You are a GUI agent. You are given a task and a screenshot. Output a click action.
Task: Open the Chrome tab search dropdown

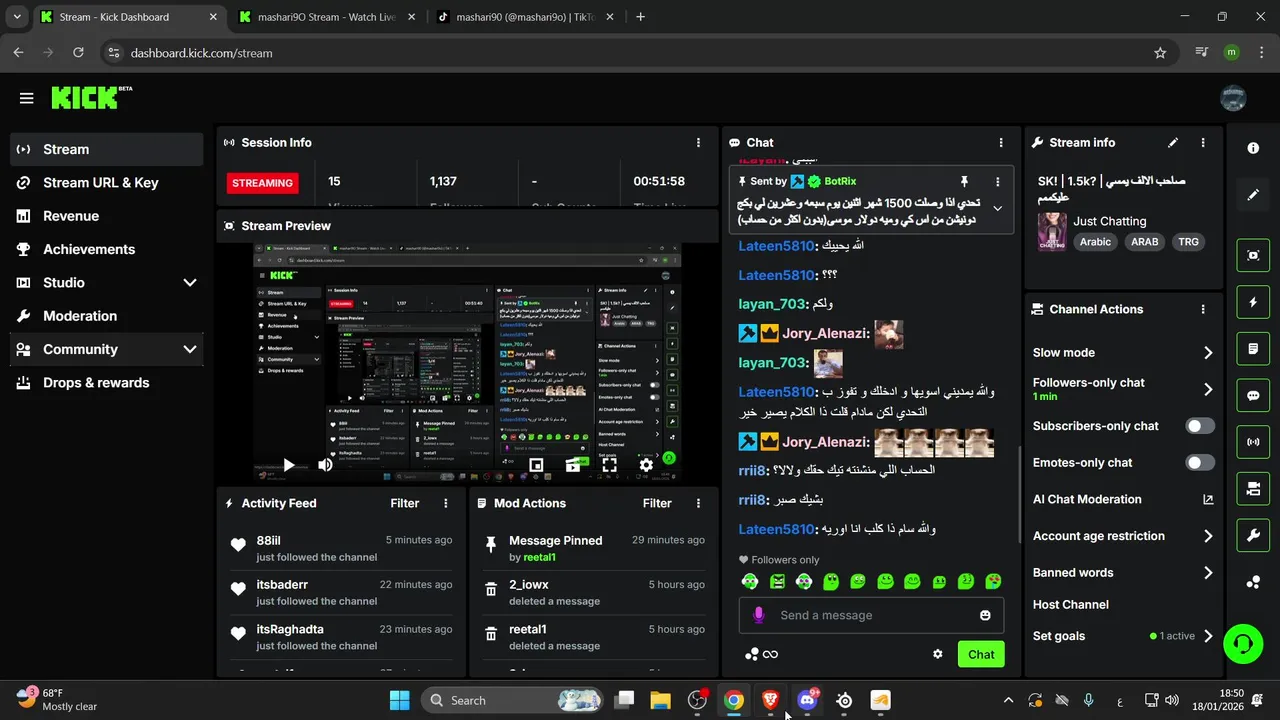[x=16, y=17]
